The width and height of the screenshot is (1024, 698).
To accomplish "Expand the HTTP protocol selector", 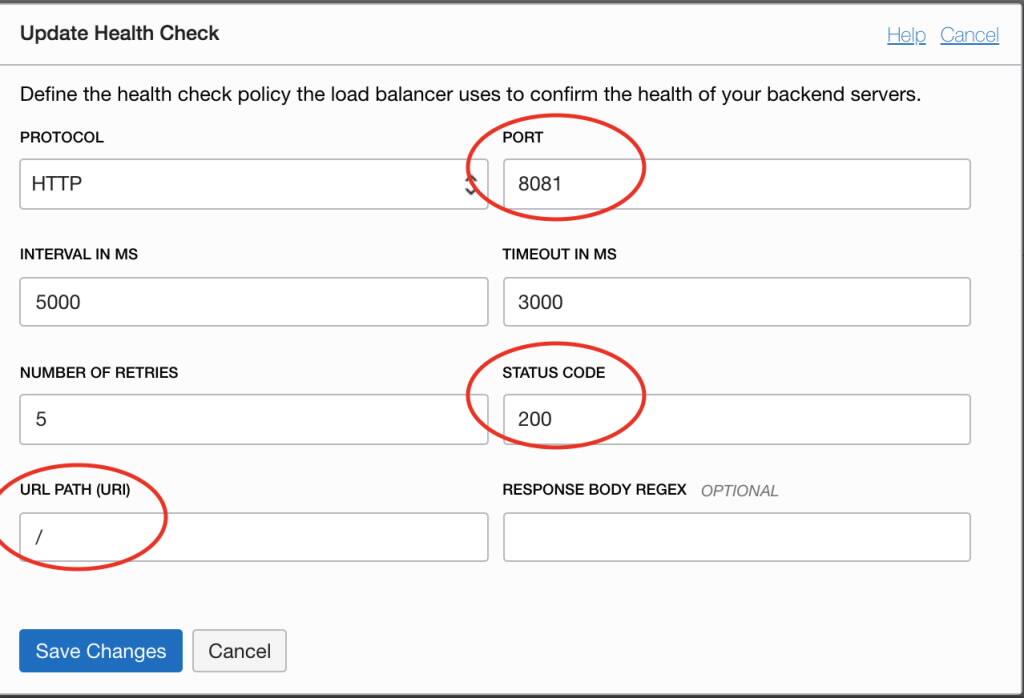I will (253, 183).
